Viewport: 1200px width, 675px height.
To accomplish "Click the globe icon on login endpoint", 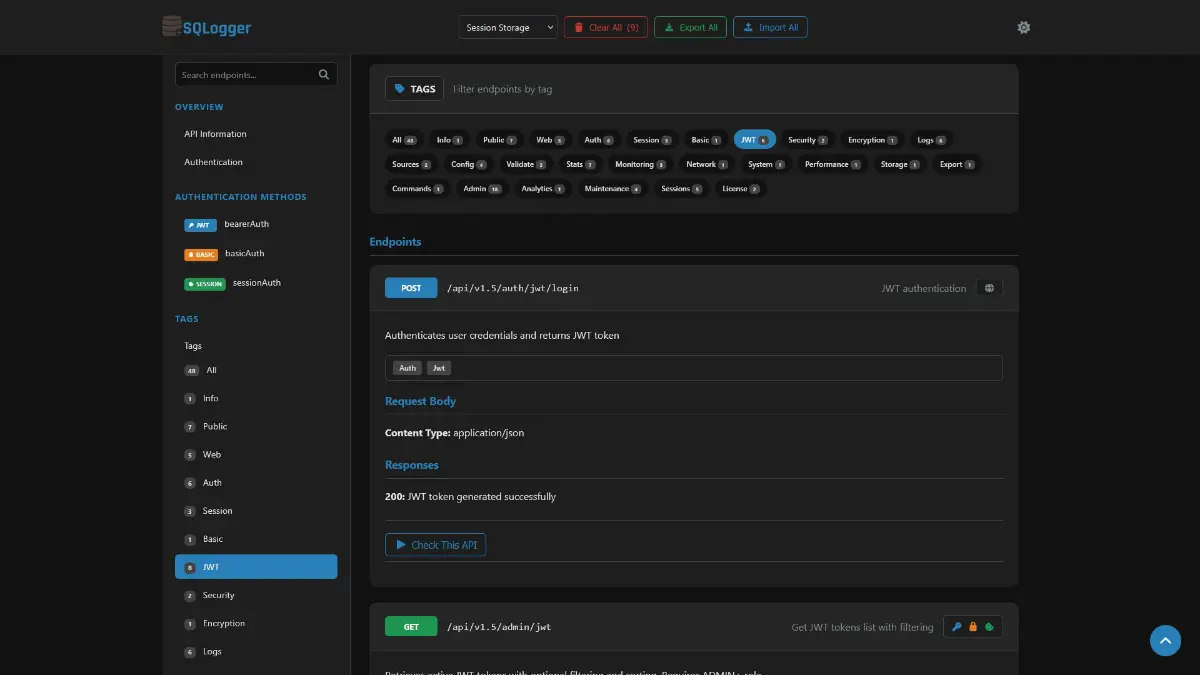I will 989,288.
